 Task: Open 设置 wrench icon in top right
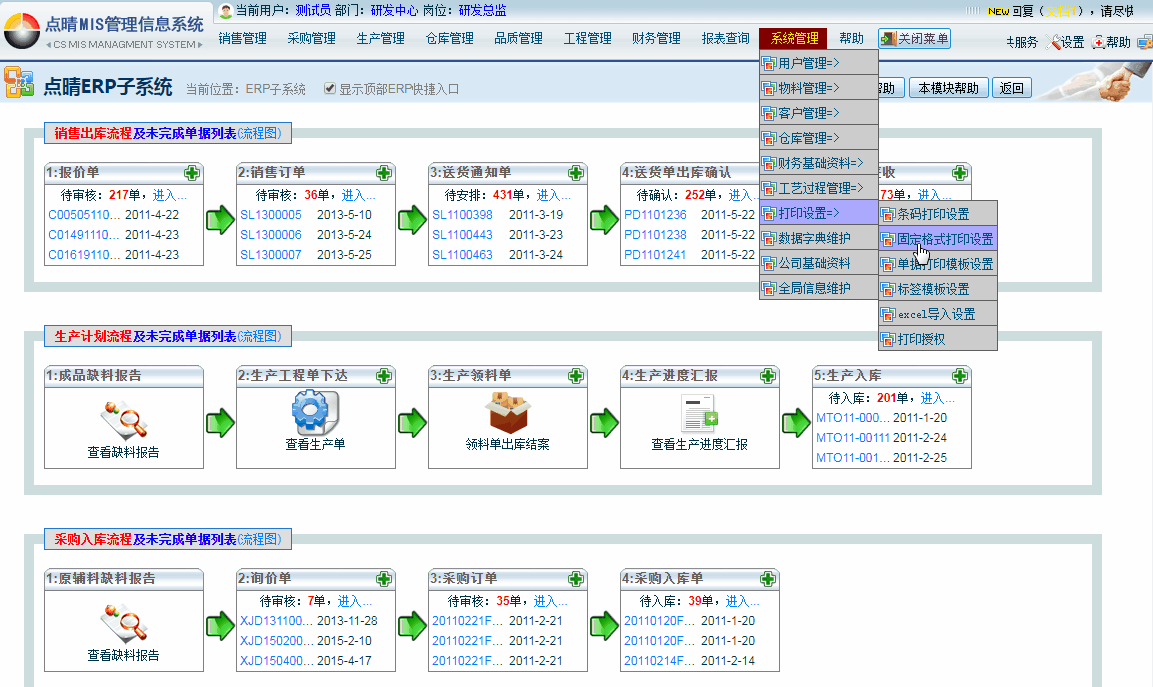1051,42
